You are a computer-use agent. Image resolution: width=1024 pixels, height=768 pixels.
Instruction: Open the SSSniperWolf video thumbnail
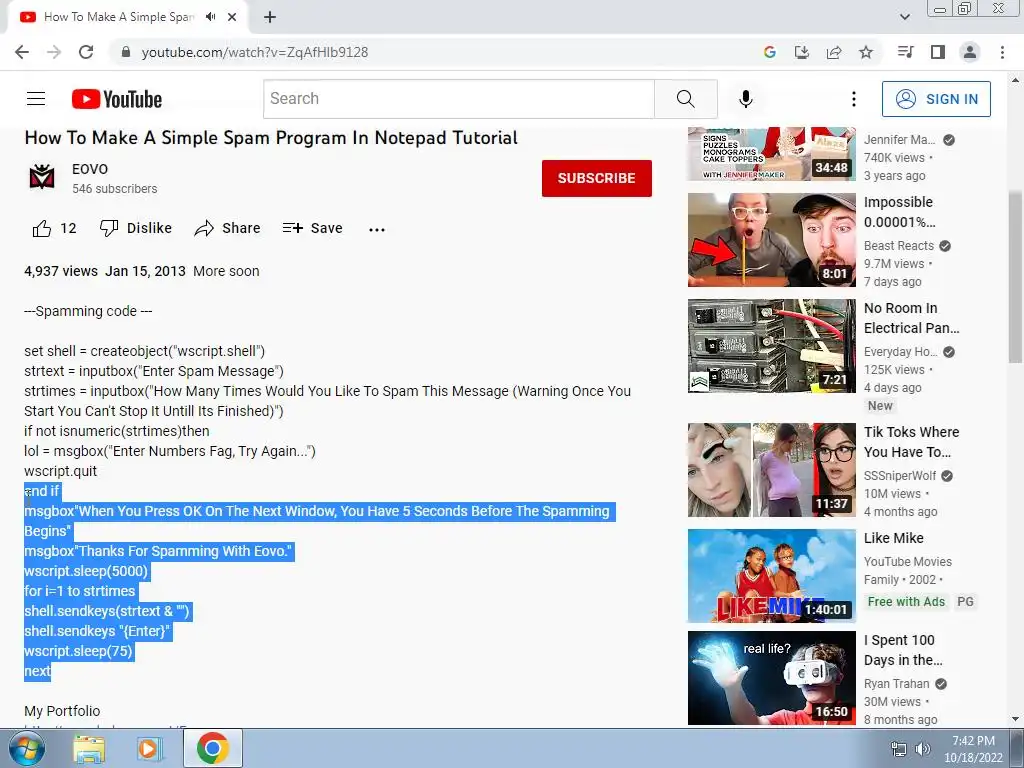(771, 470)
